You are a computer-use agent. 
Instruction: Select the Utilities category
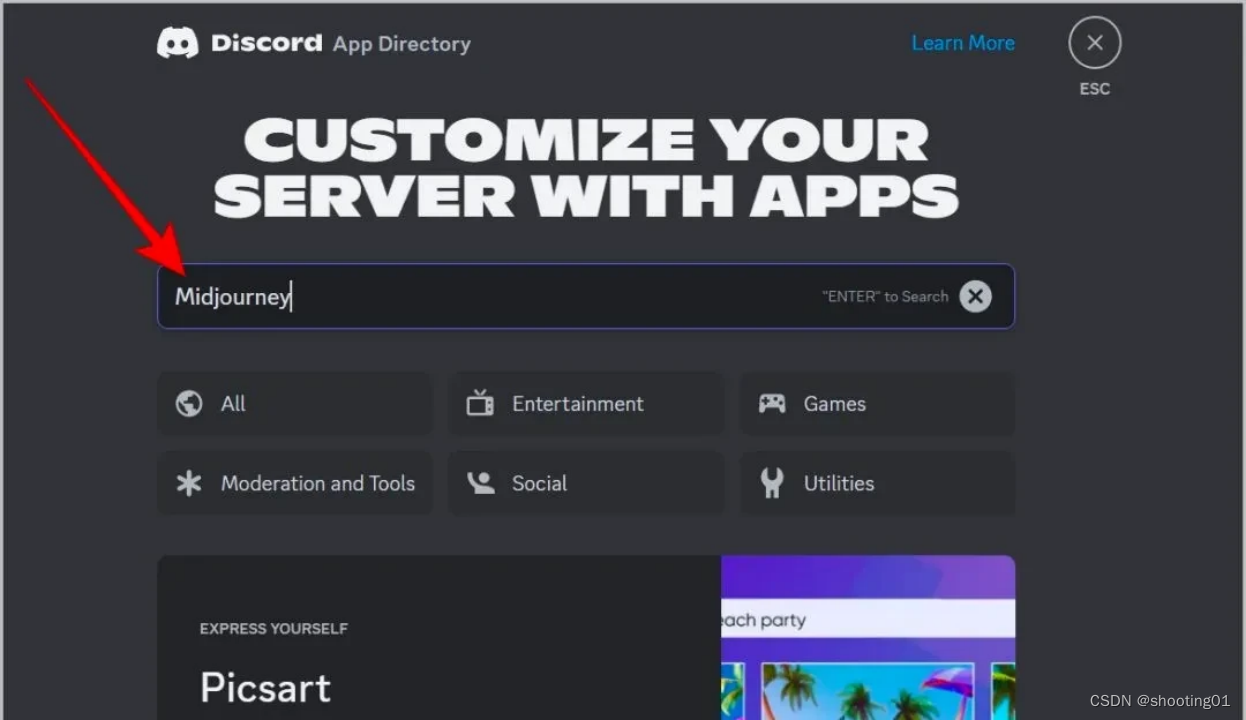click(877, 483)
